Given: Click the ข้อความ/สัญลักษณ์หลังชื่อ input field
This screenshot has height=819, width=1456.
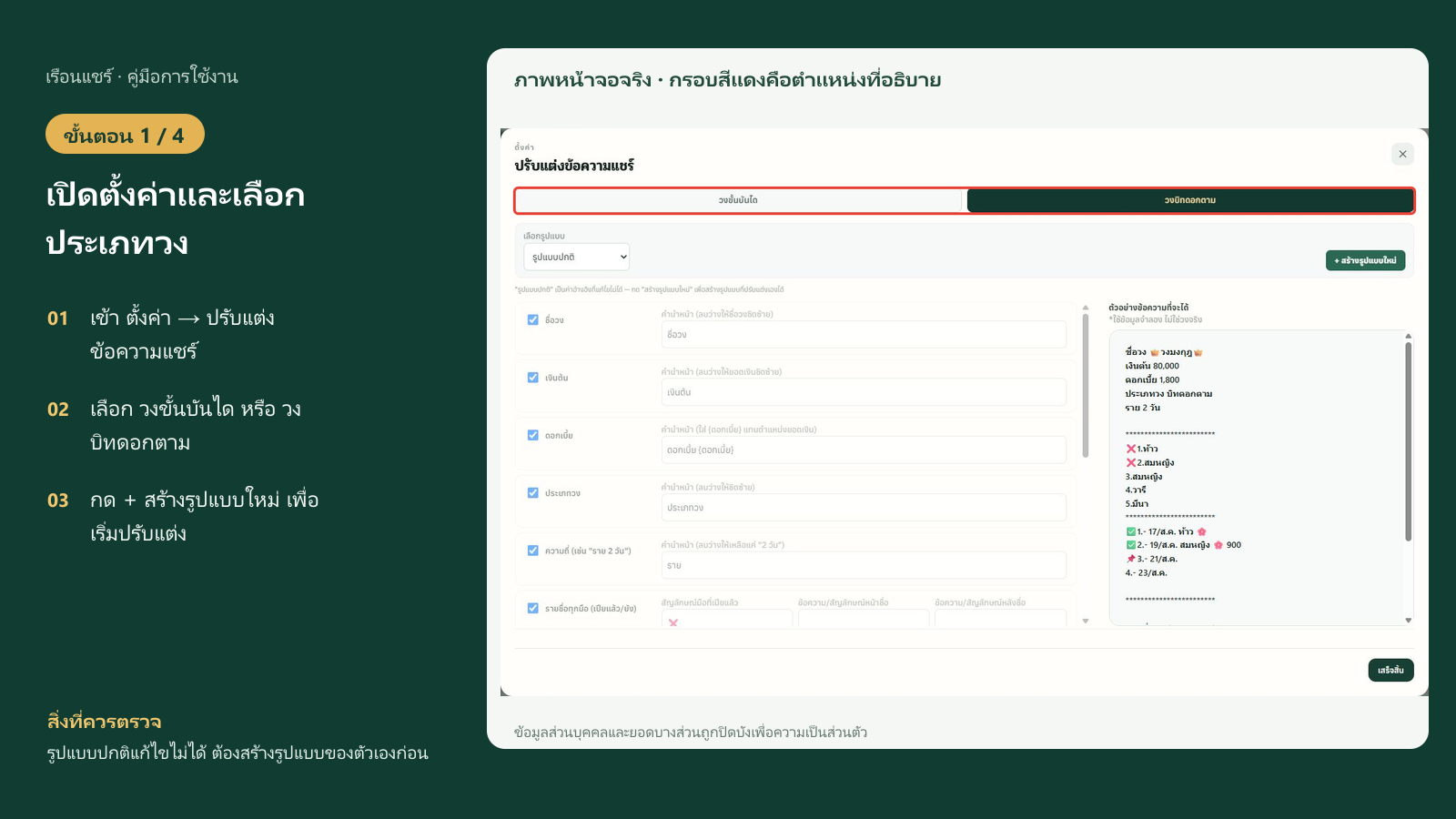Looking at the screenshot, I should point(1000,619).
